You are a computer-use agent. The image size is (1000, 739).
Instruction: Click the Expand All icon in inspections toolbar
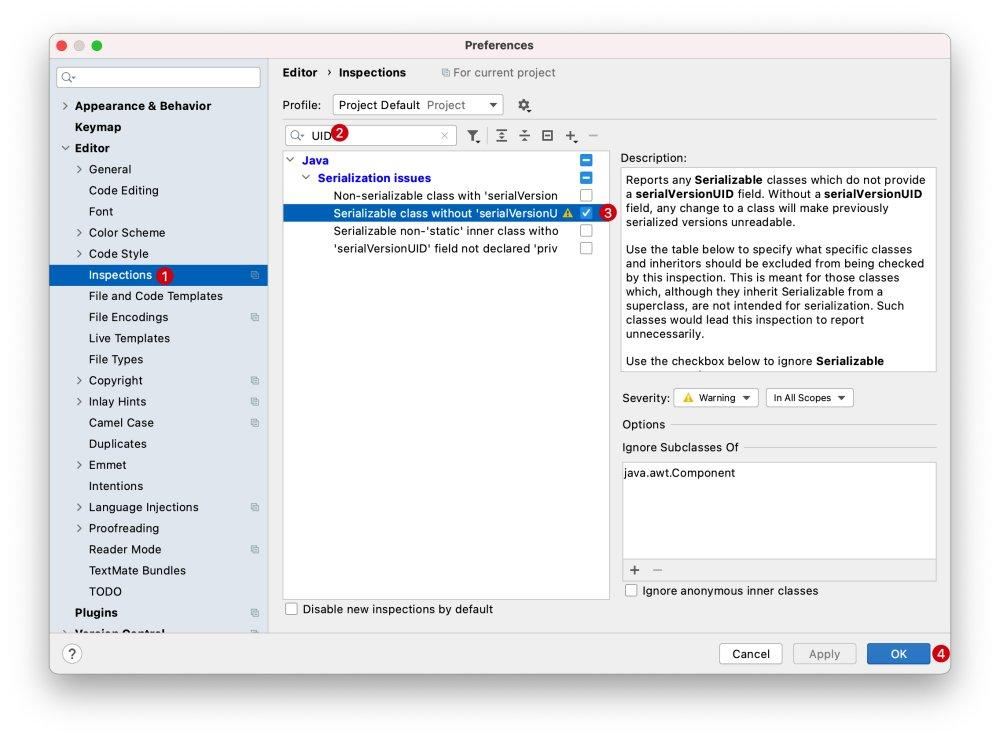click(x=501, y=136)
